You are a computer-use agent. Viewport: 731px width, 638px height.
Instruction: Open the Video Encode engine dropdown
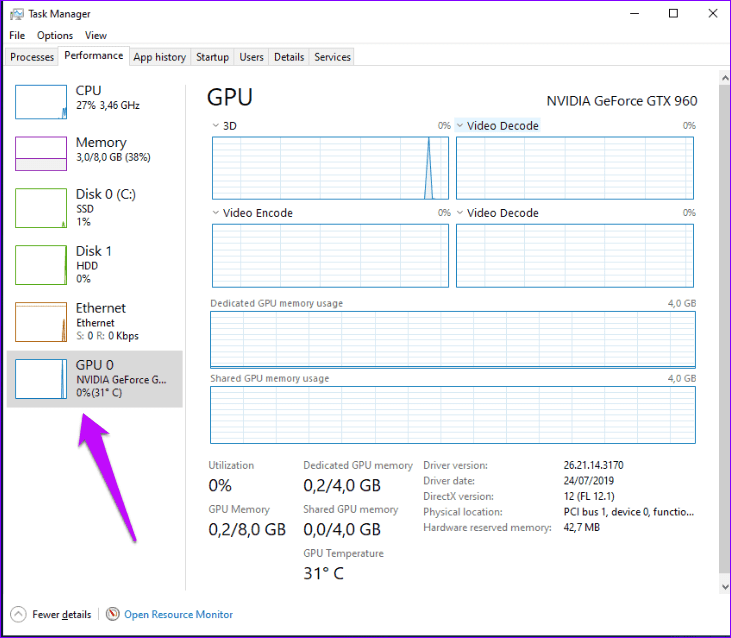pyautogui.click(x=215, y=213)
